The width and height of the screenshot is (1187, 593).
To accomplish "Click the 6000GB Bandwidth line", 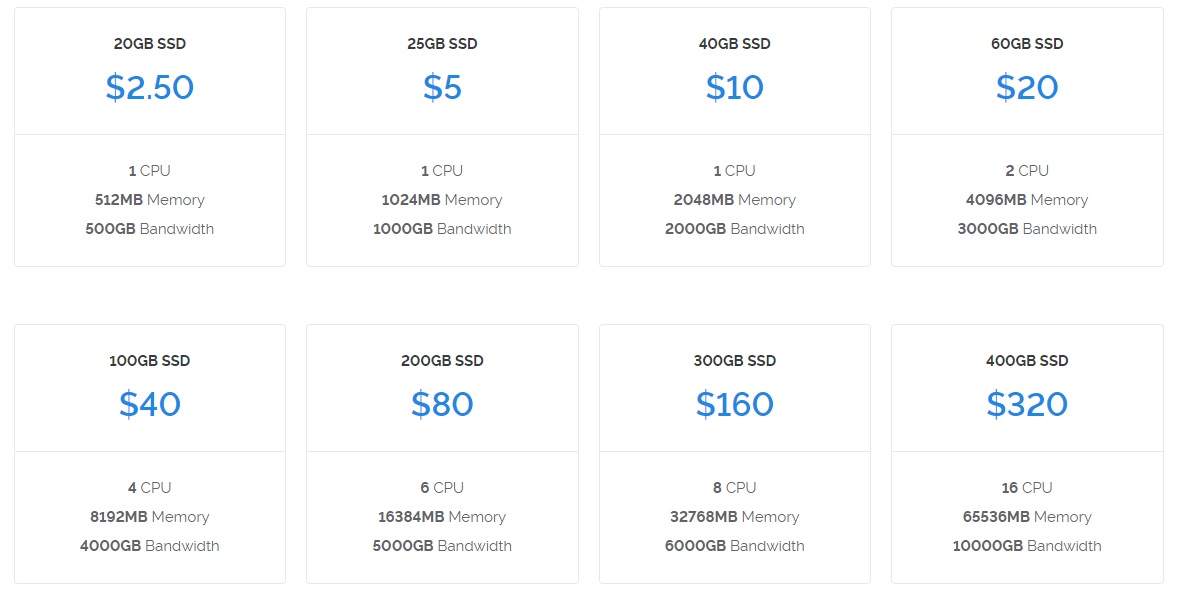I will [734, 545].
